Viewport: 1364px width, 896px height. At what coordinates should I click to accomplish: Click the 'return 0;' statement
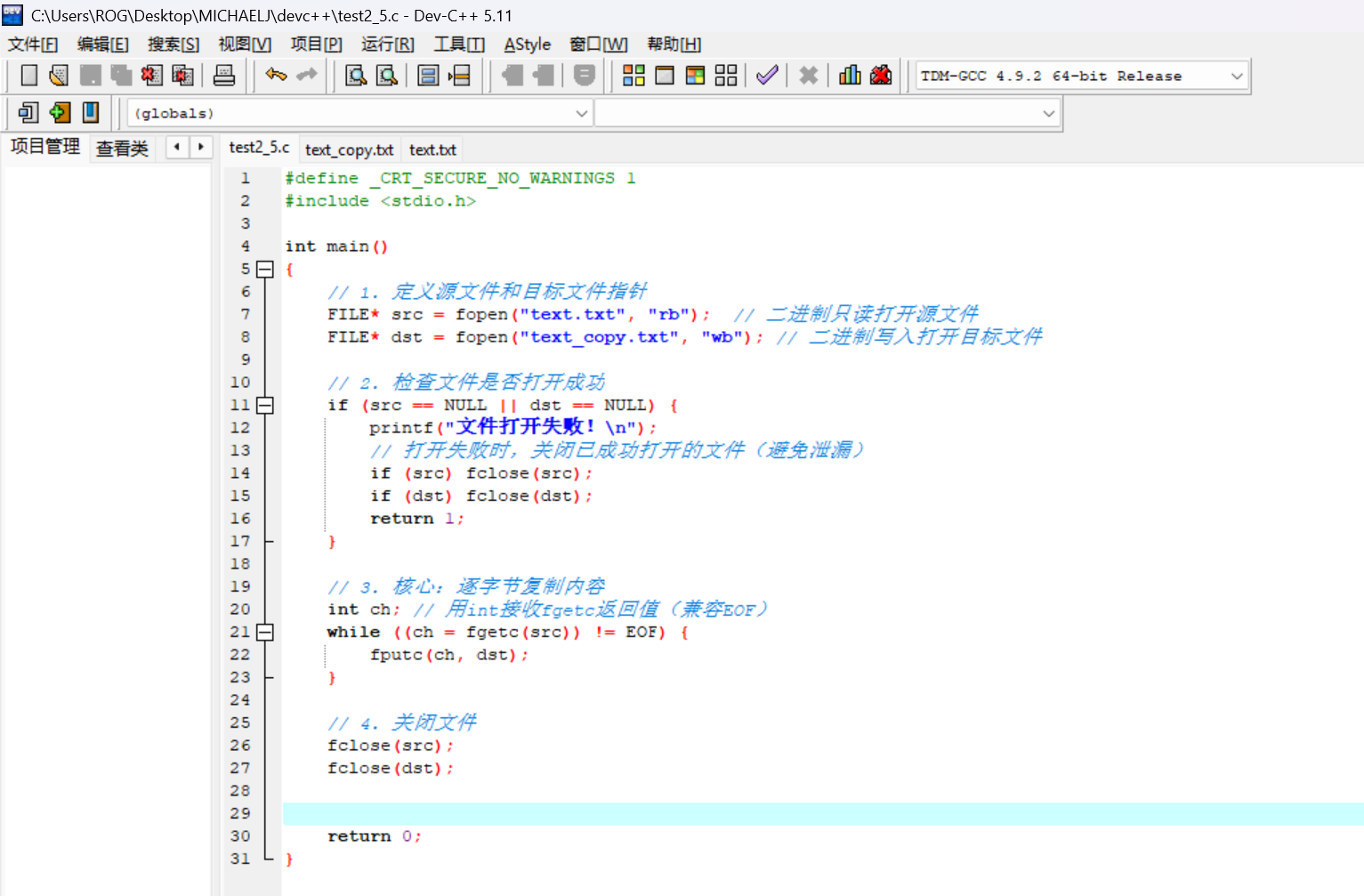pyautogui.click(x=375, y=836)
